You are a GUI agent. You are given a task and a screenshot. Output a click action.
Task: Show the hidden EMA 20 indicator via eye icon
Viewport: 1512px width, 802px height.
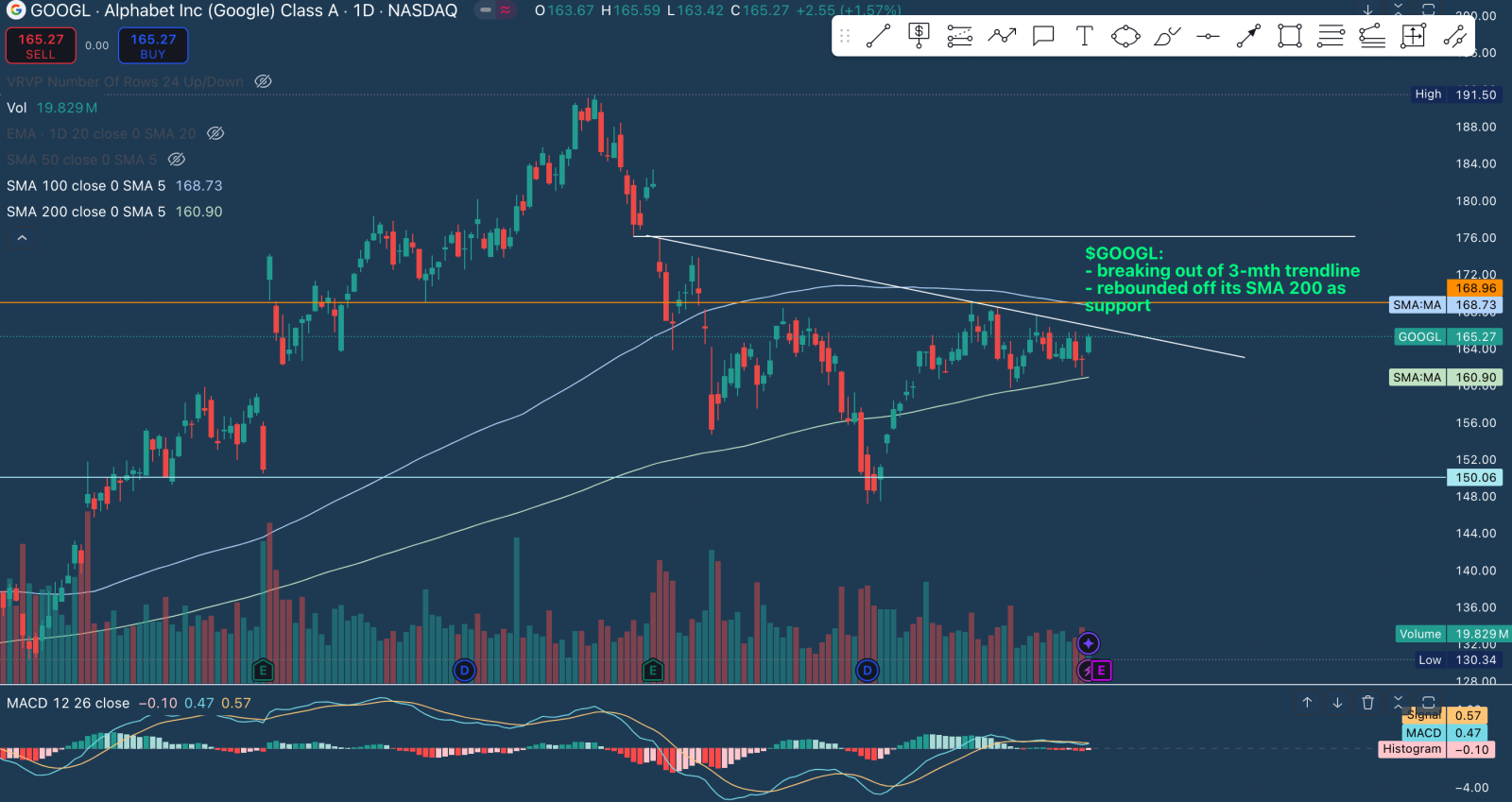pos(215,134)
